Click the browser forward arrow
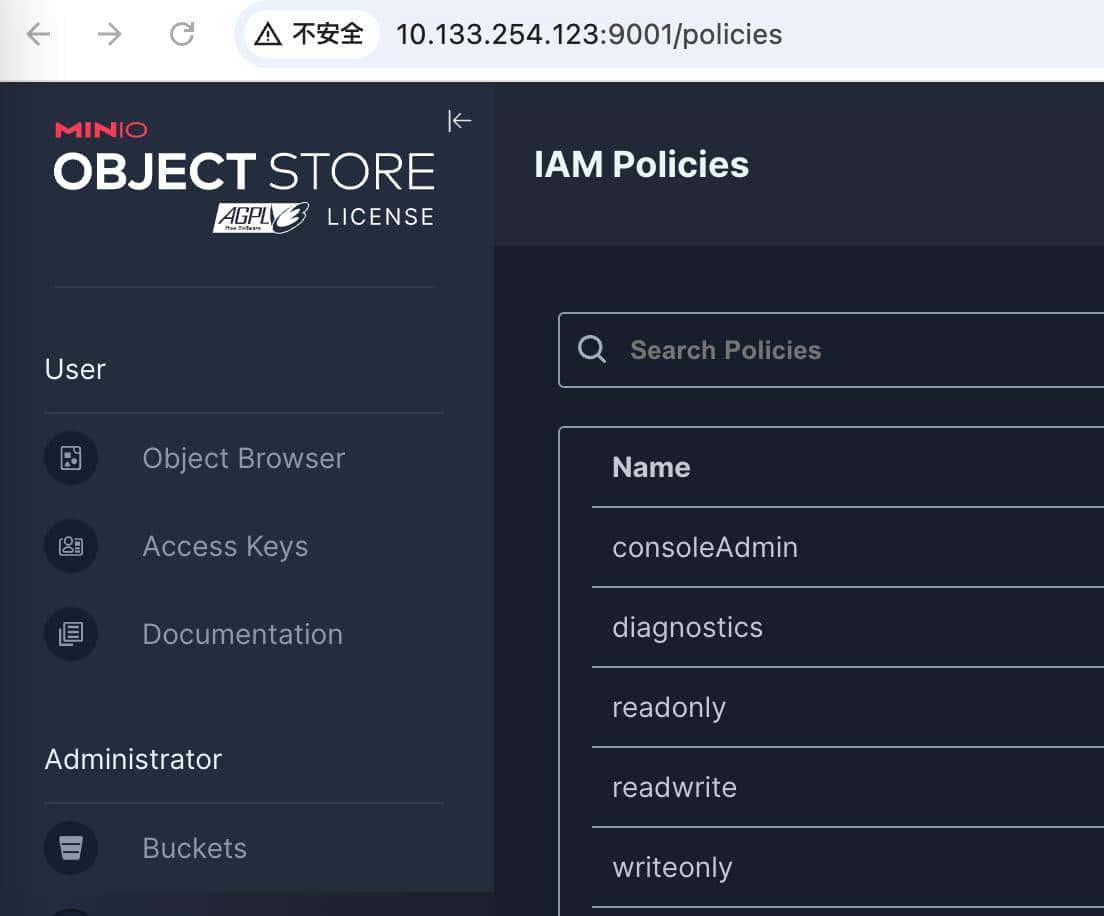The height and width of the screenshot is (916, 1104). [x=109, y=35]
